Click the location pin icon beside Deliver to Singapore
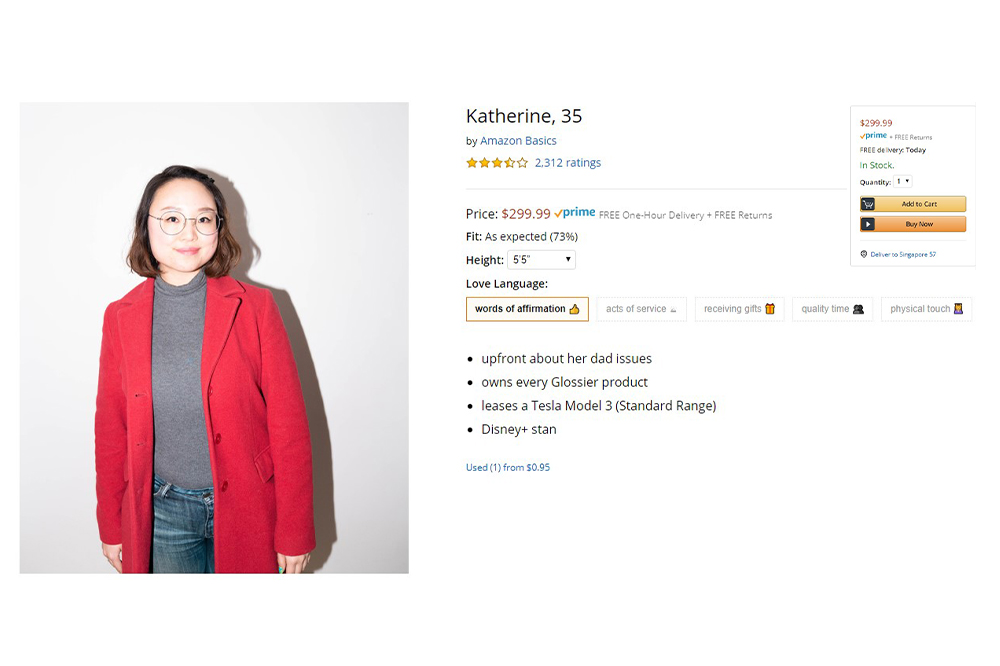The width and height of the screenshot is (1000, 666). (x=864, y=254)
